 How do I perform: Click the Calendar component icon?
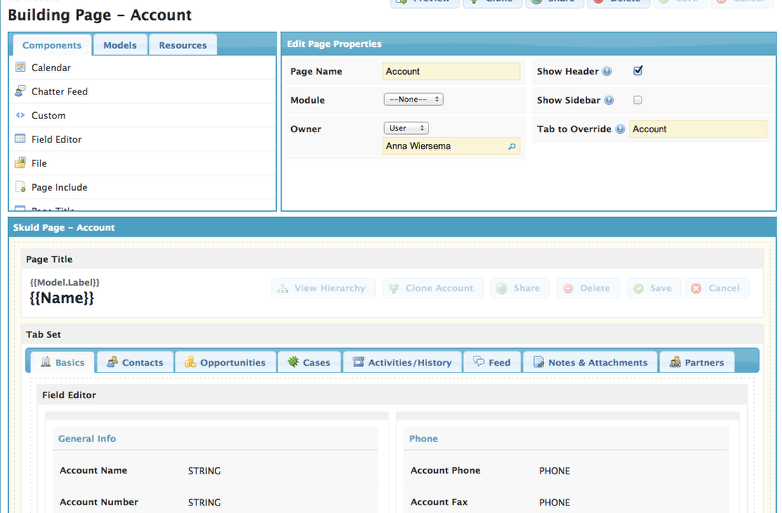[x=20, y=67]
